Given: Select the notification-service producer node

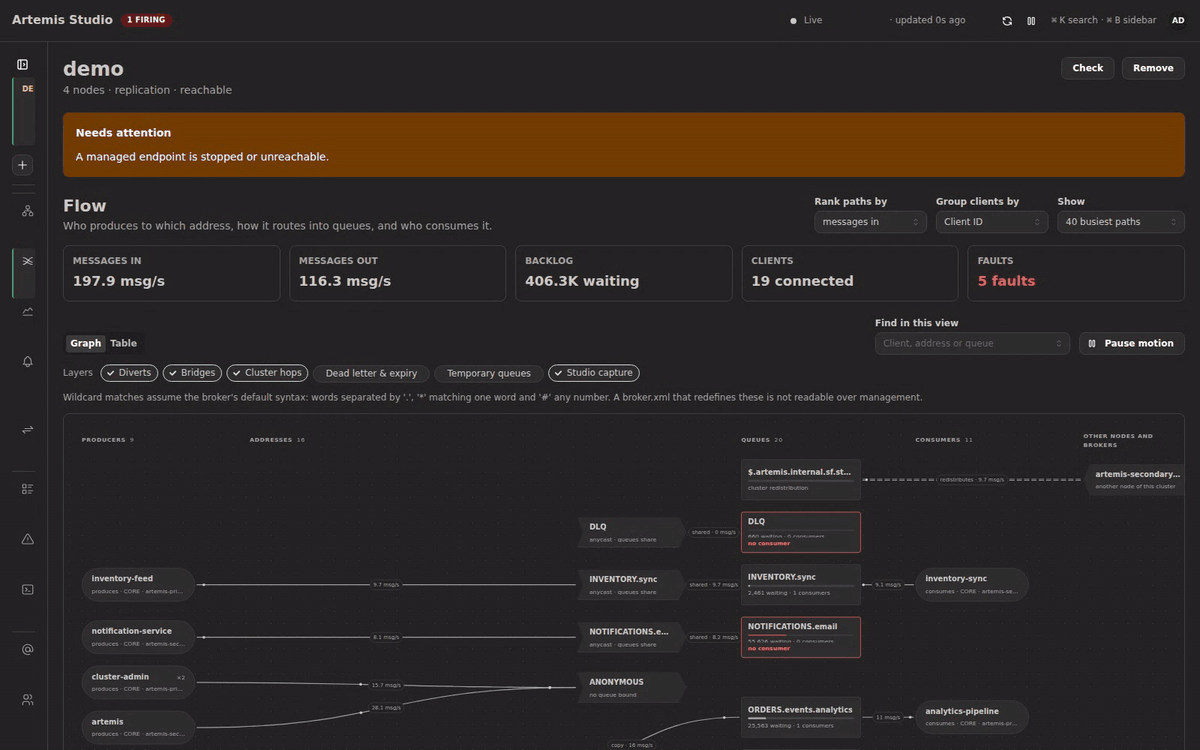Looking at the screenshot, I should (x=139, y=636).
